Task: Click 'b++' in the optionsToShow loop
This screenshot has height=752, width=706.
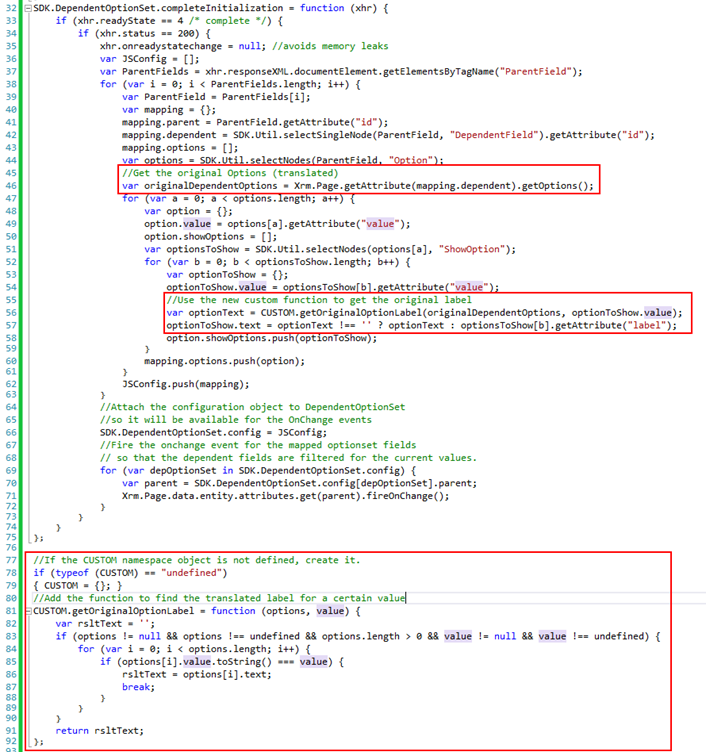Action: tap(388, 262)
